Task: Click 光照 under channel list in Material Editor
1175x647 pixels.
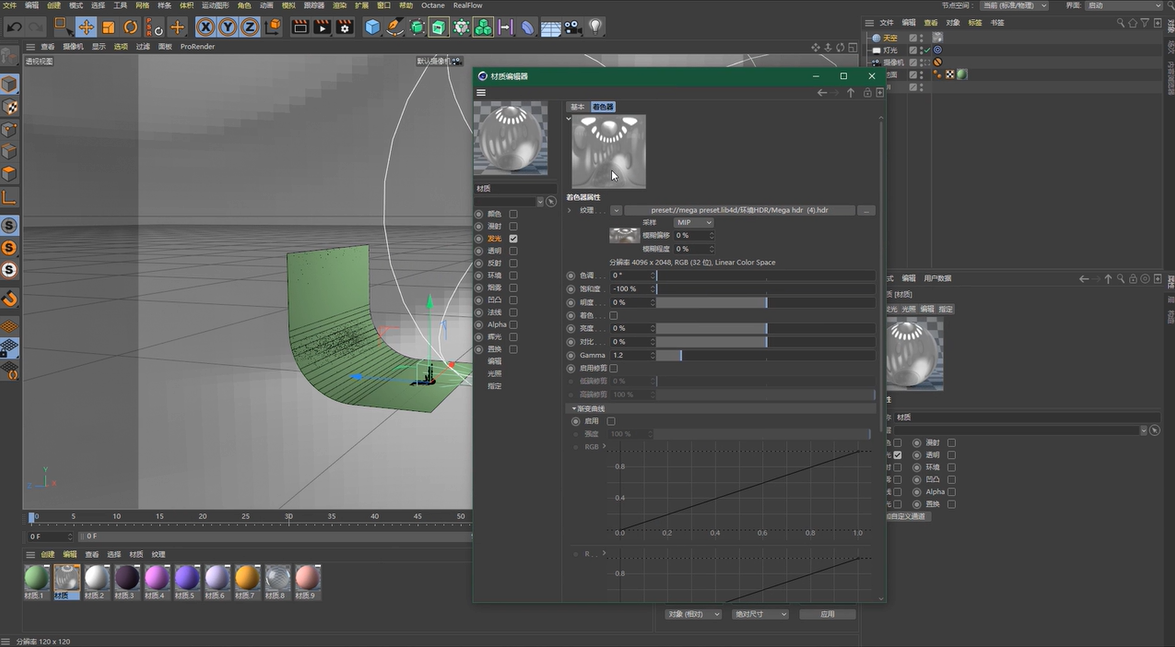Action: (495, 373)
